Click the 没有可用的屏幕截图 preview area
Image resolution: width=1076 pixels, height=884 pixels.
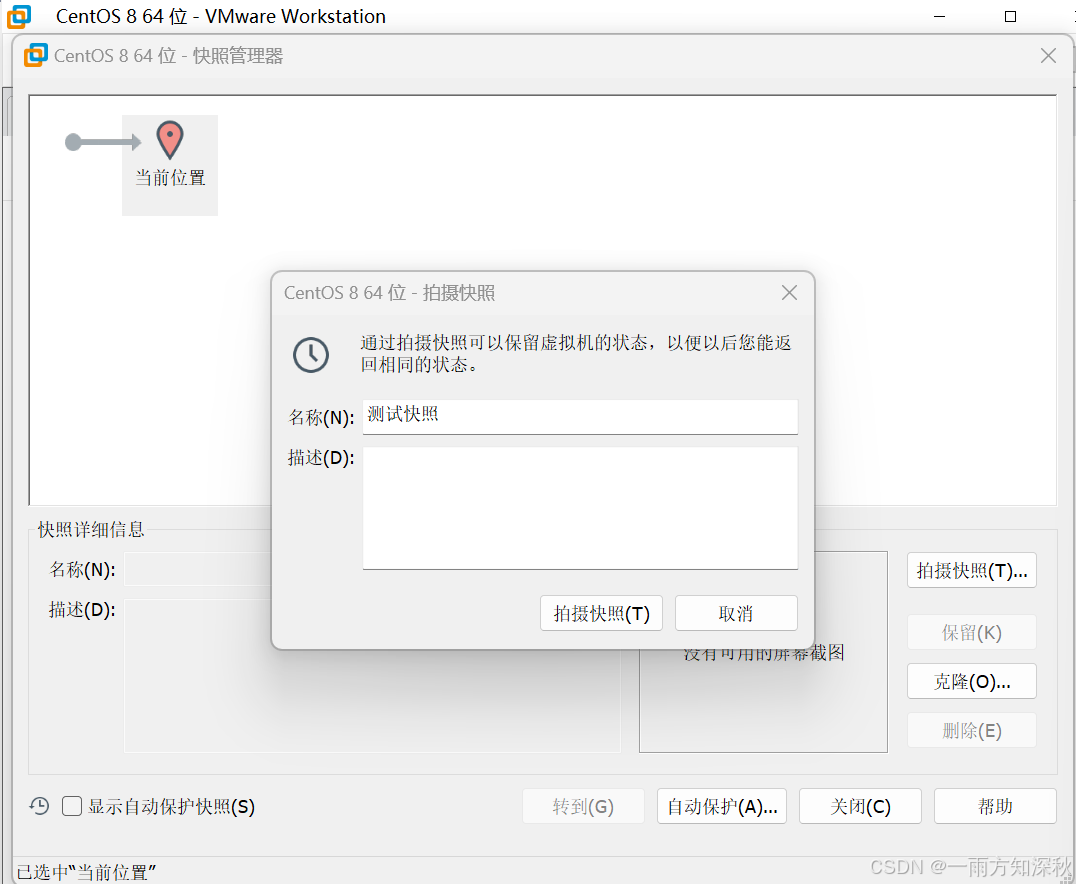(x=763, y=652)
